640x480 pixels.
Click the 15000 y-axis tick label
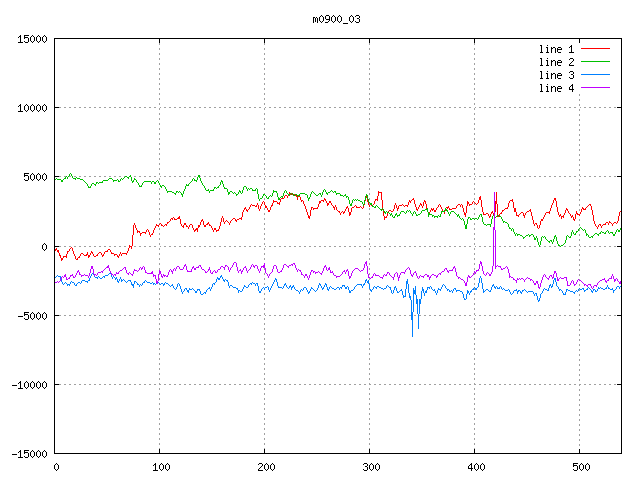32,39
